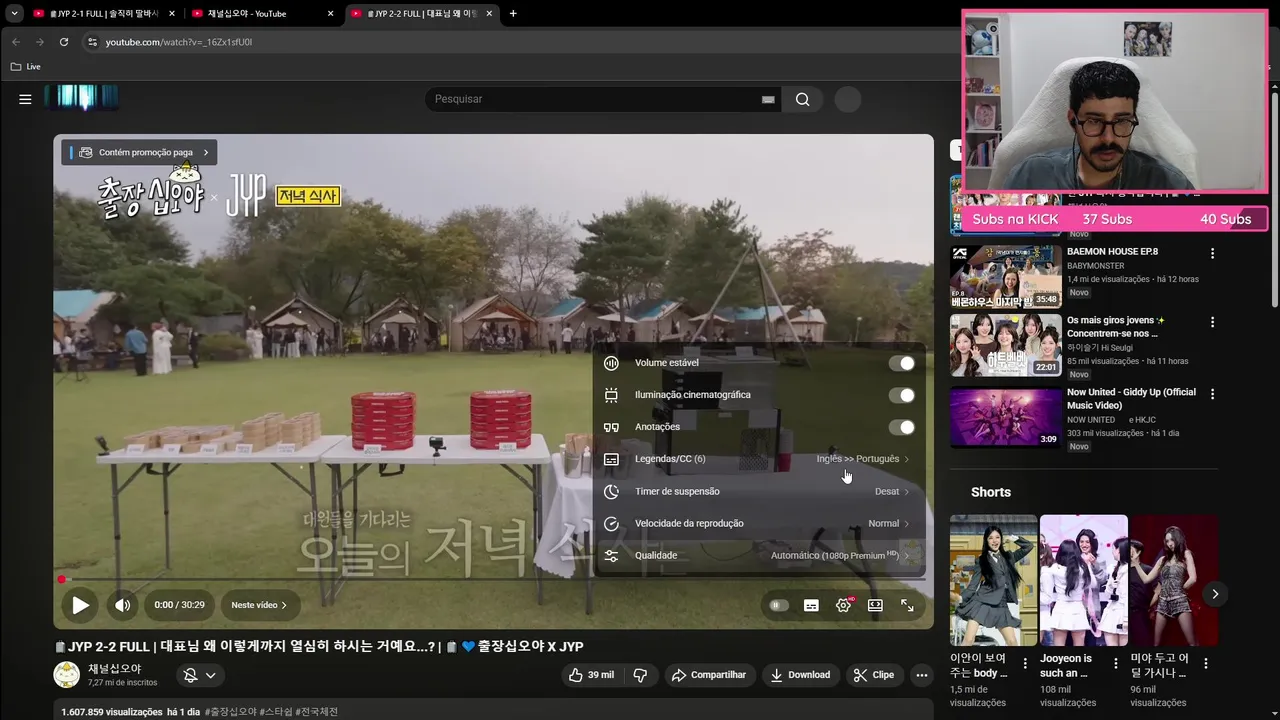Like the video with thumbs-up button
The width and height of the screenshot is (1280, 720).
(591, 675)
